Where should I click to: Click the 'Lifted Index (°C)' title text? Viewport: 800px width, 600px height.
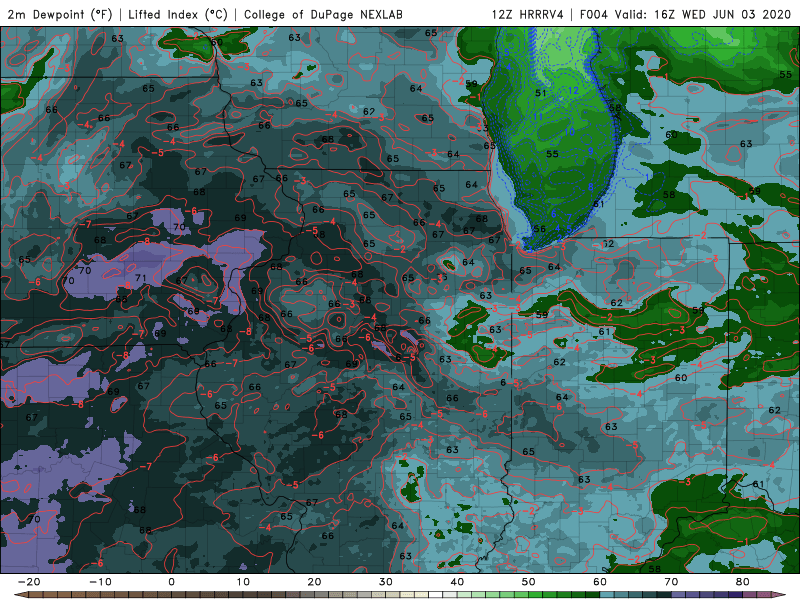(178, 14)
